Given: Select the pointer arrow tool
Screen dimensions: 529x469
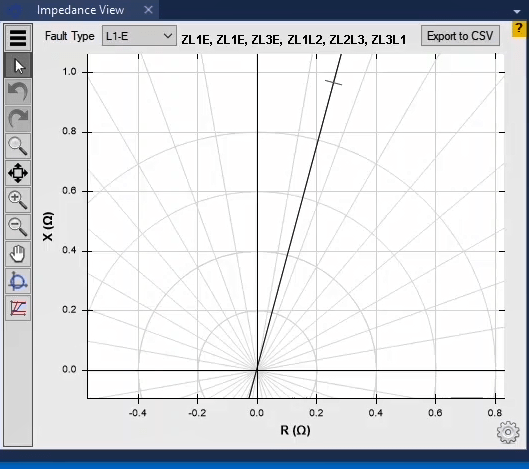Looking at the screenshot, I should [x=18, y=65].
